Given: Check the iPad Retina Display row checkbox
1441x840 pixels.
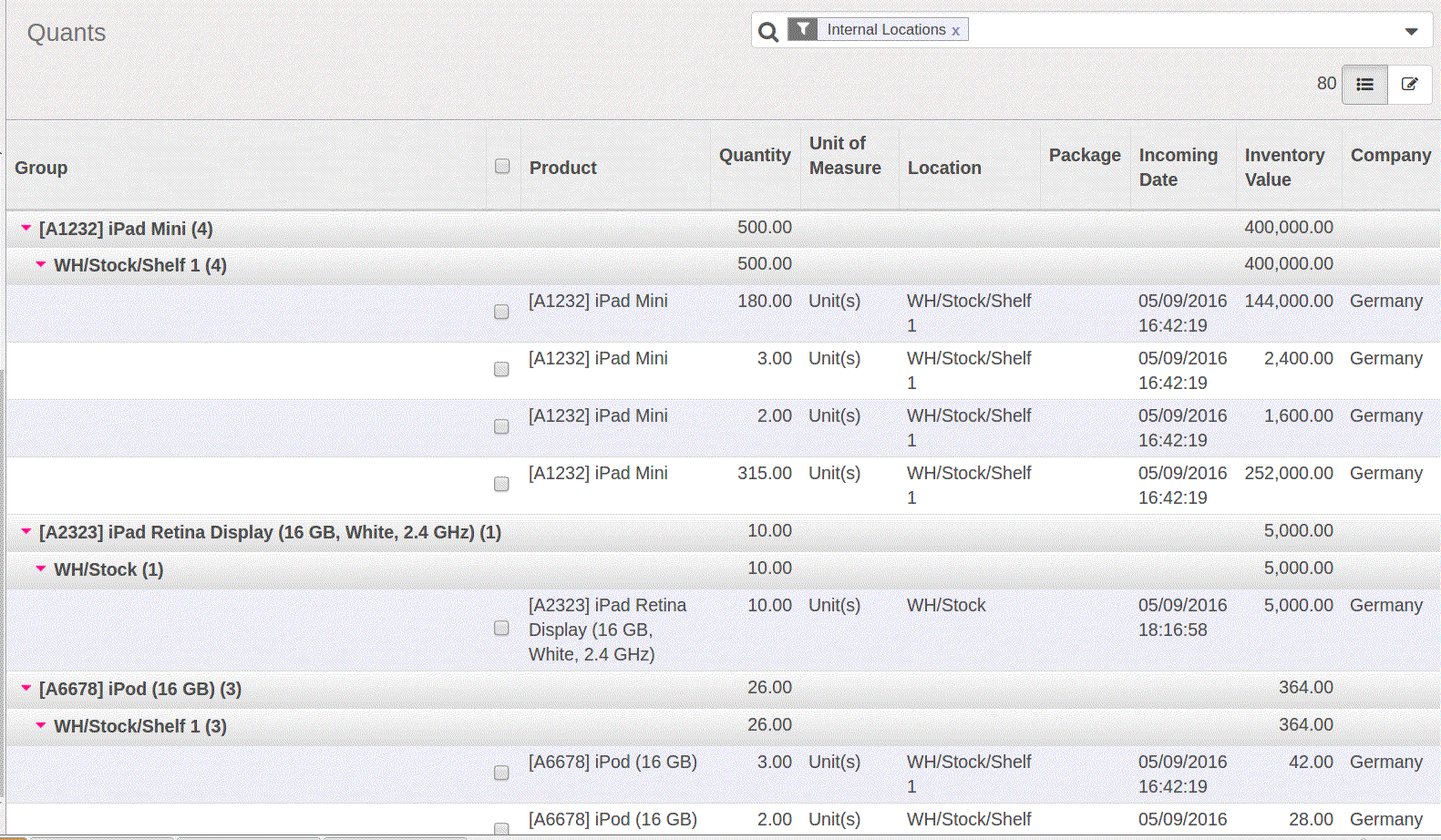Looking at the screenshot, I should click(501, 628).
